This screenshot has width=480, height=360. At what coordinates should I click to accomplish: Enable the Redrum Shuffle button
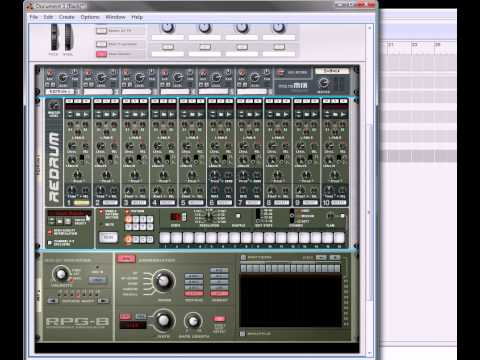point(238,216)
